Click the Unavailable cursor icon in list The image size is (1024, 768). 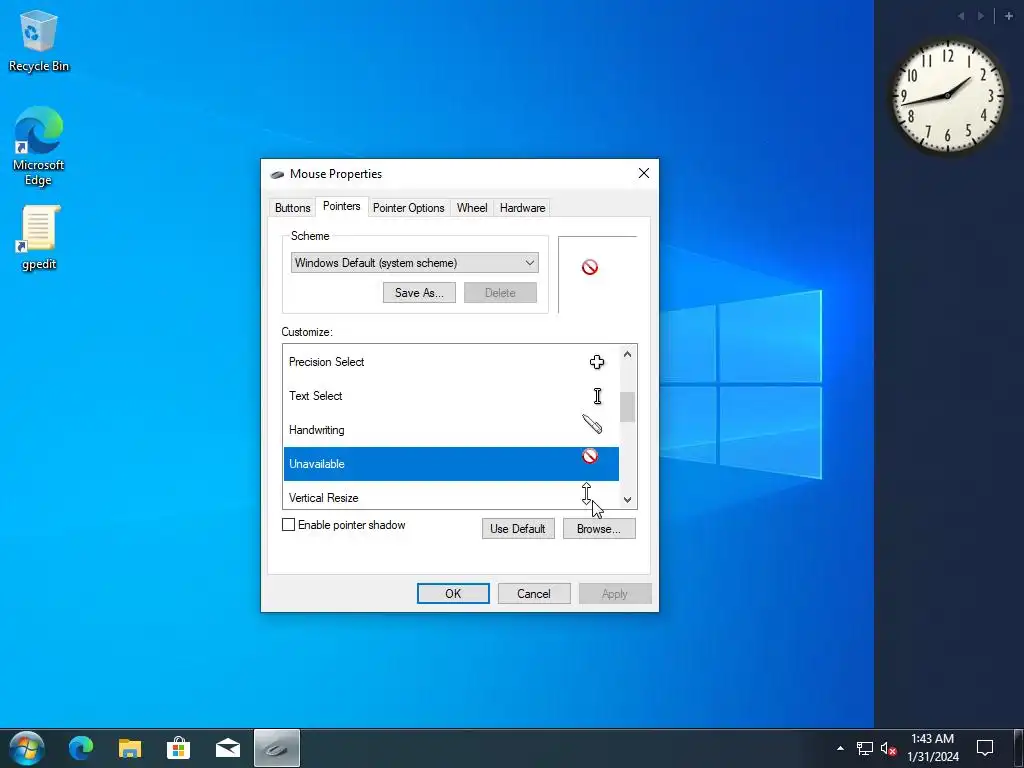click(x=590, y=456)
